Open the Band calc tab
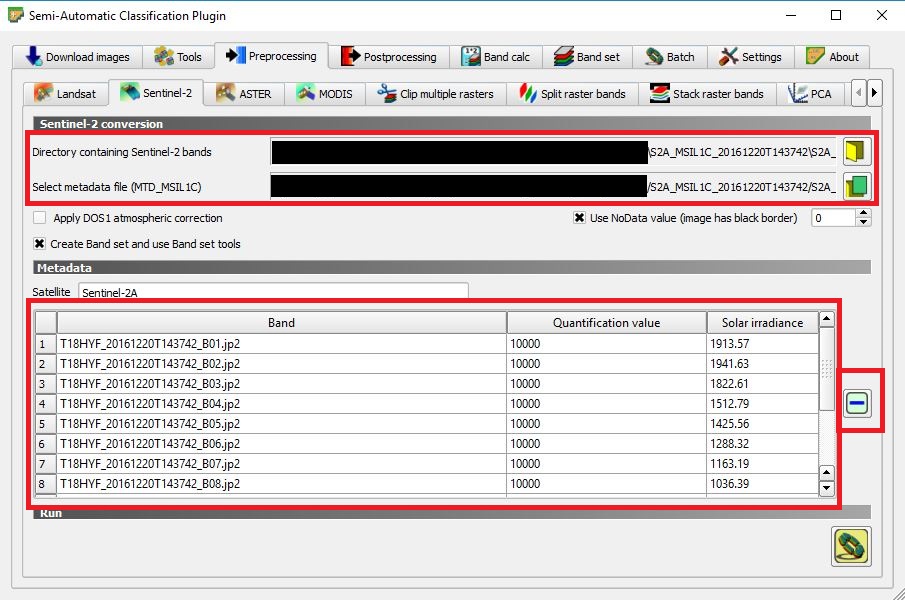This screenshot has width=905, height=600. 496,57
